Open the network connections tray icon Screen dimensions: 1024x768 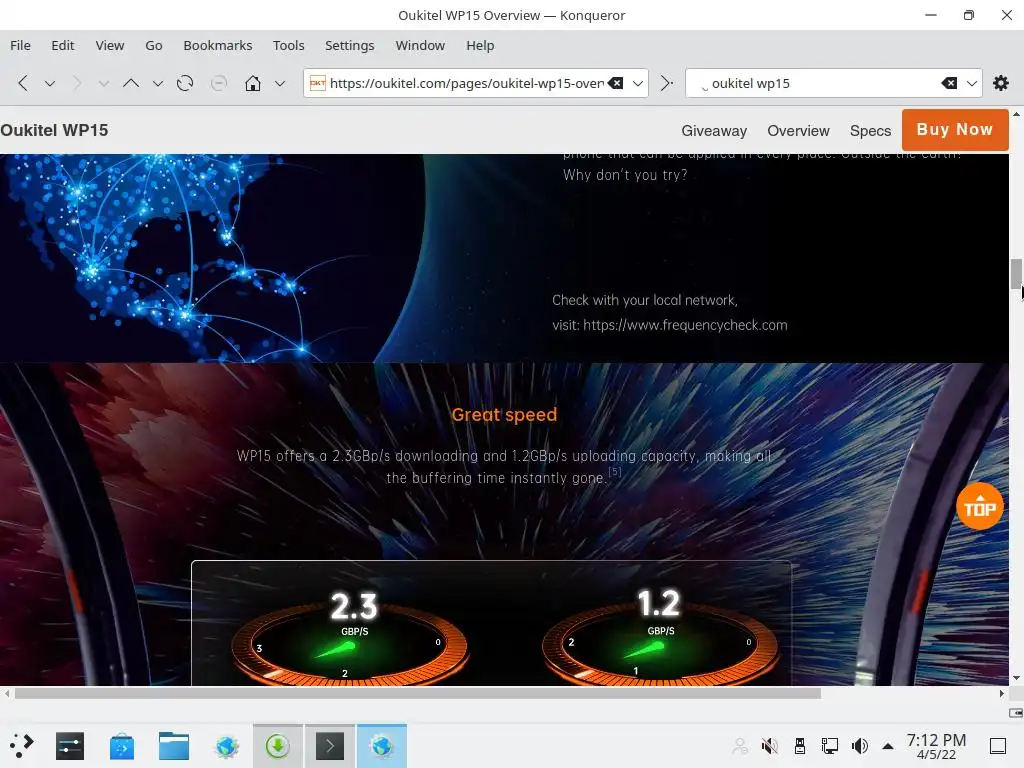(829, 746)
